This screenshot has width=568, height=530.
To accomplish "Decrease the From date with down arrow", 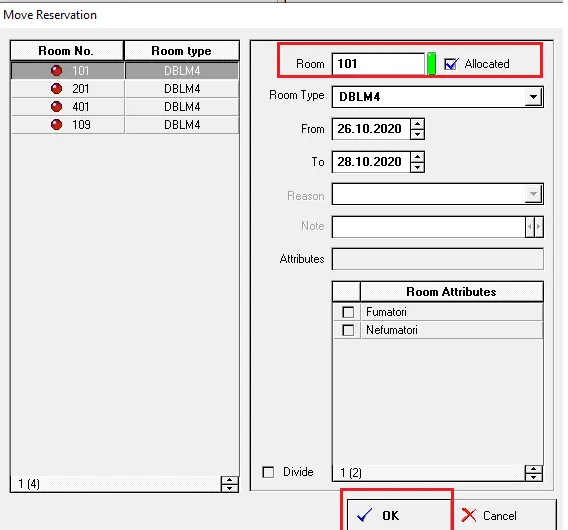I will [417, 134].
